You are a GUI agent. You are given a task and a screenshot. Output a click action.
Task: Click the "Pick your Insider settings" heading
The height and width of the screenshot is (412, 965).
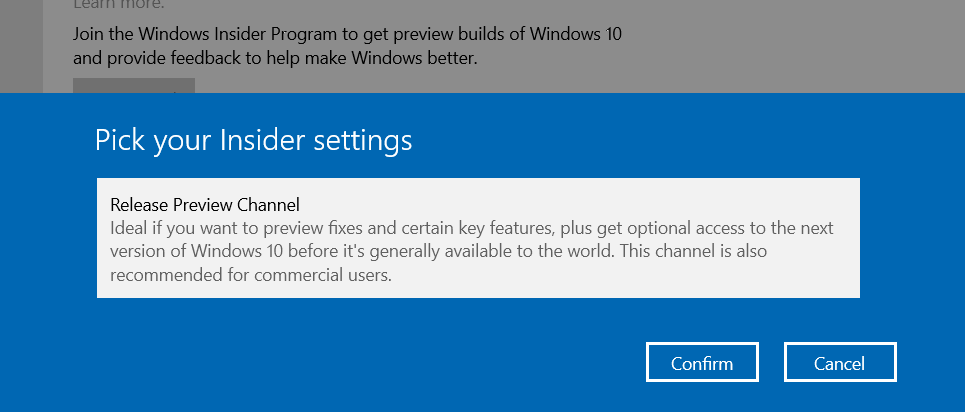coord(253,140)
